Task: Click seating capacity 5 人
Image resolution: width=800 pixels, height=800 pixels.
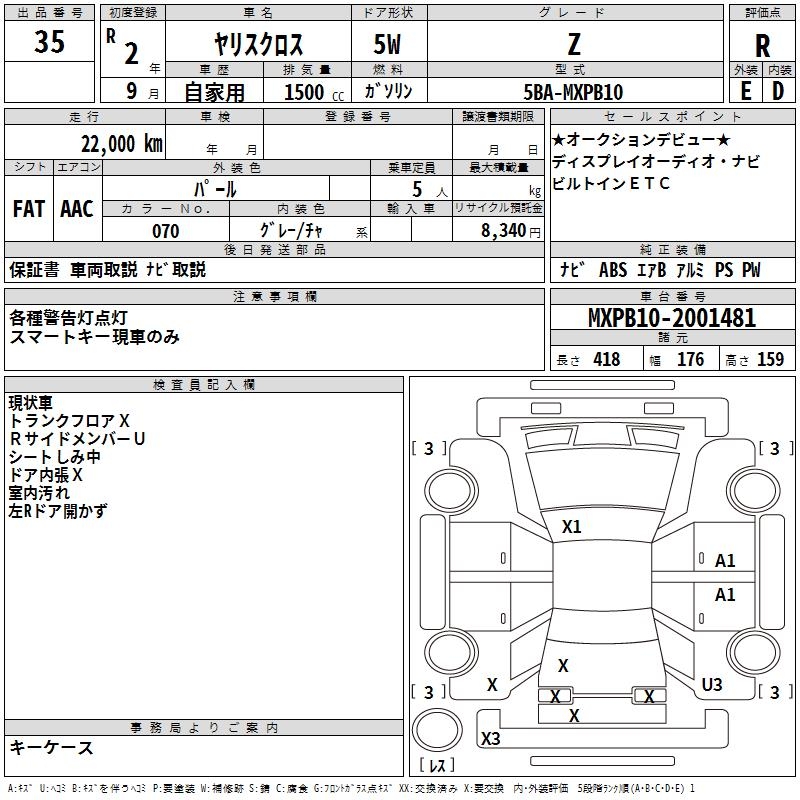Action: (429, 190)
